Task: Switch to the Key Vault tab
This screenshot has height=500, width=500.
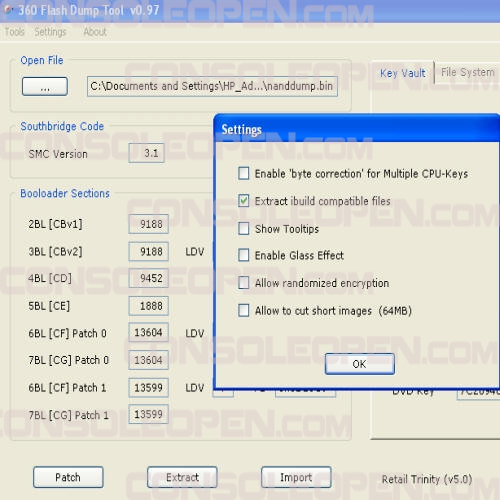Action: [x=402, y=73]
